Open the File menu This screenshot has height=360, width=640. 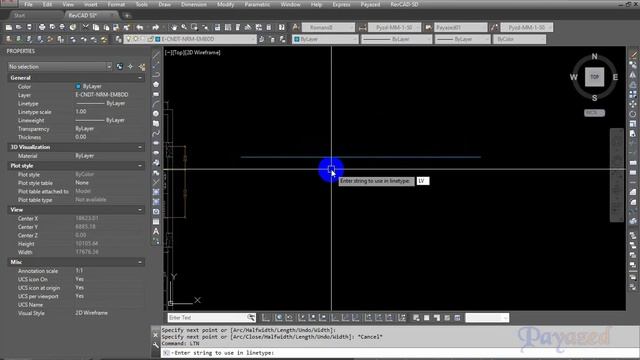click(x=28, y=4)
